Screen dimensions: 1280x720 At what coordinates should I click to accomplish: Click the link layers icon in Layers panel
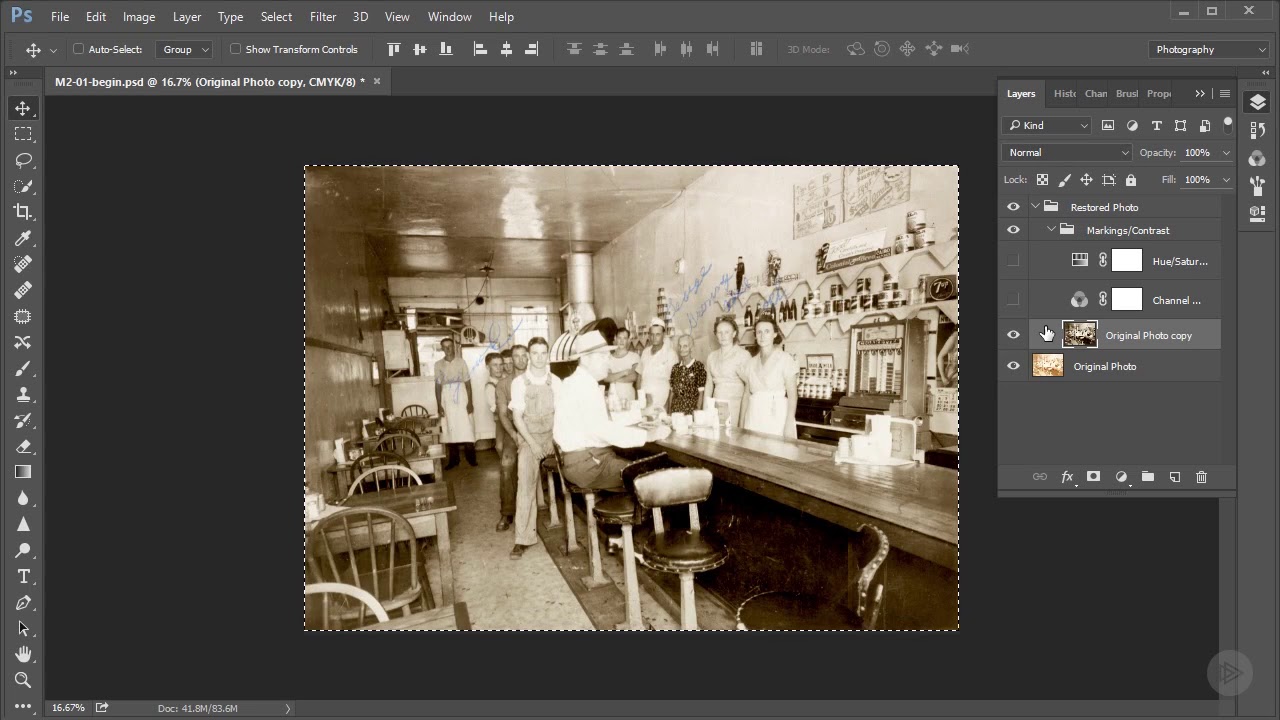tap(1040, 477)
